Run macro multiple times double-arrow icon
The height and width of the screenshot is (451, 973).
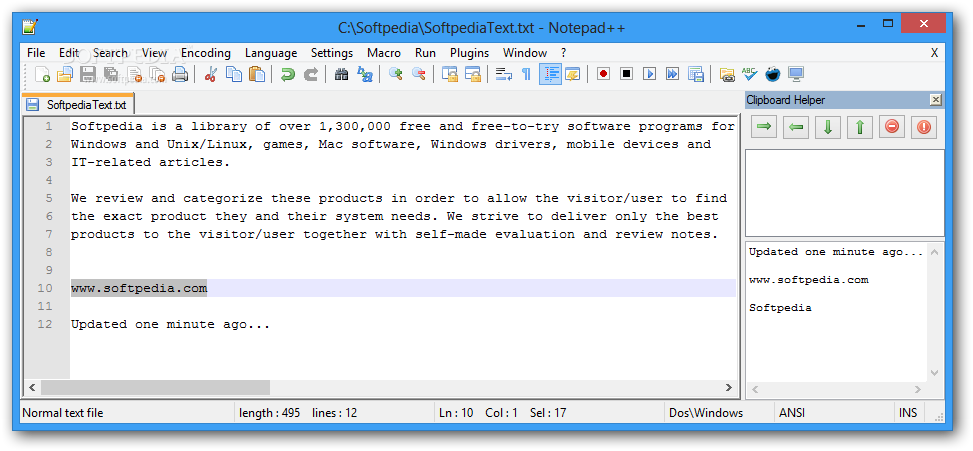click(673, 74)
